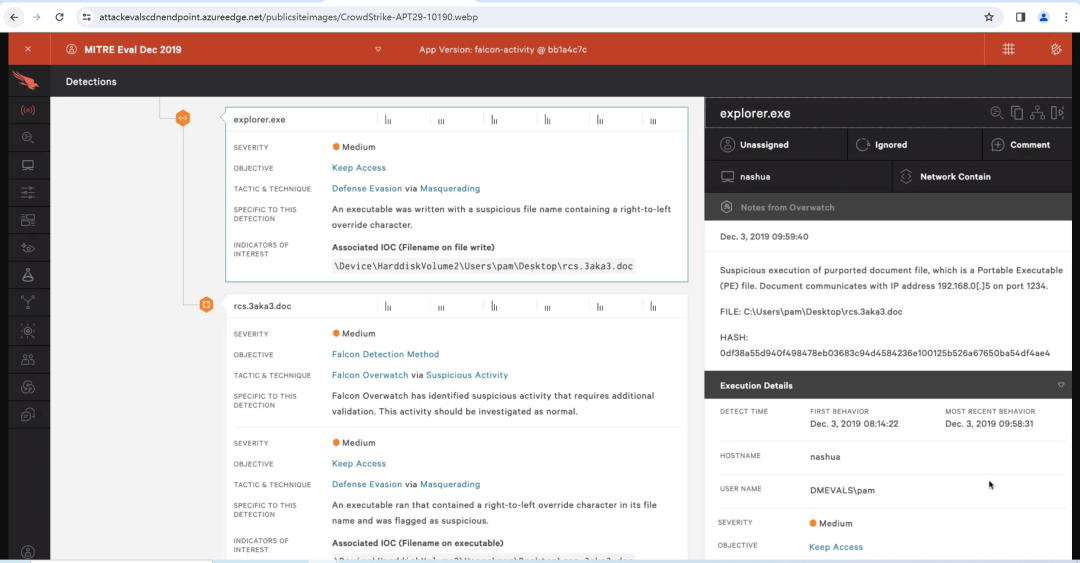Open Notes from Overwatch header
1080x563 pixels.
point(888,207)
